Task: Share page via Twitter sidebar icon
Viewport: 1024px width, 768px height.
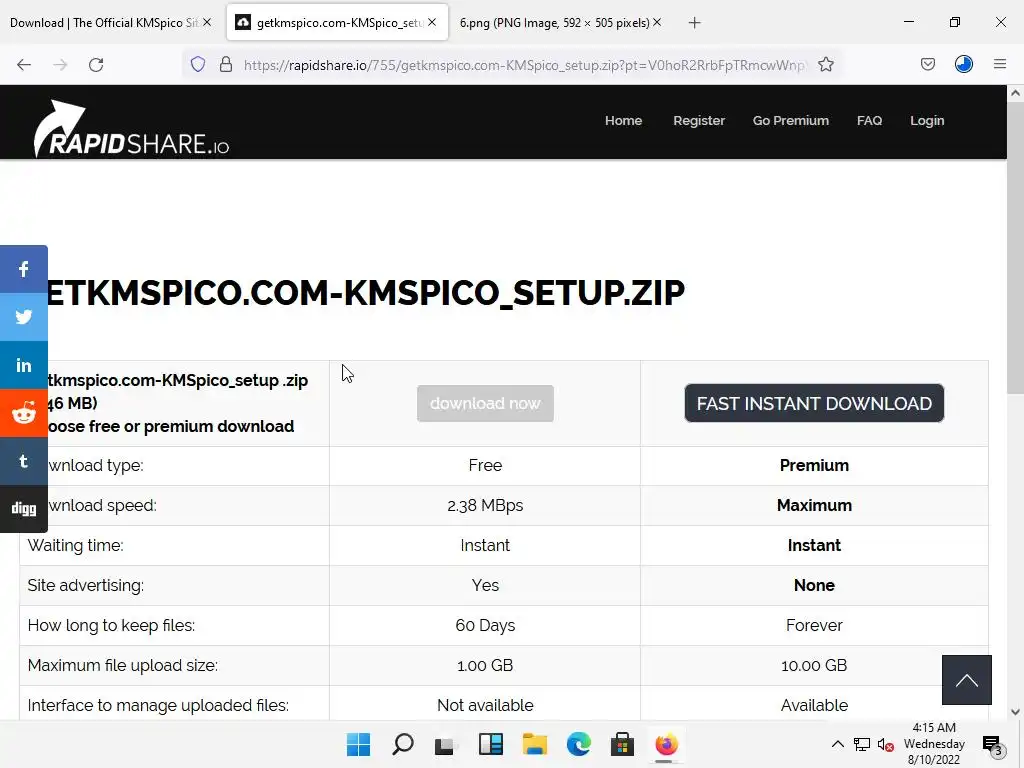Action: click(24, 317)
